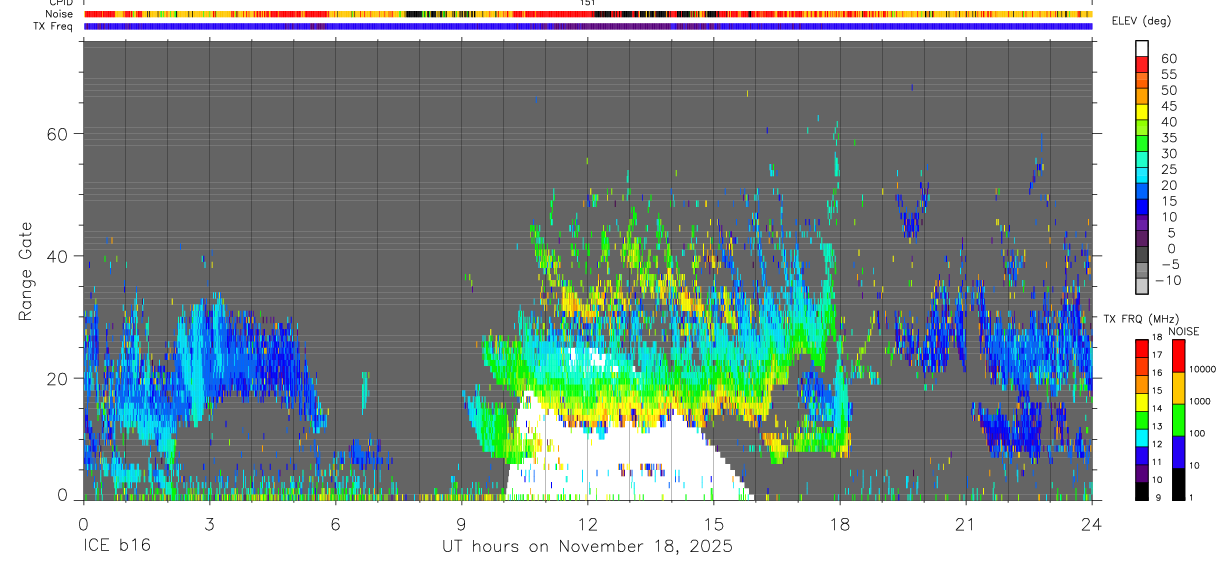Click the 9 tick on the UT hours axis
Screen dimensions: 1228x567
(462, 523)
